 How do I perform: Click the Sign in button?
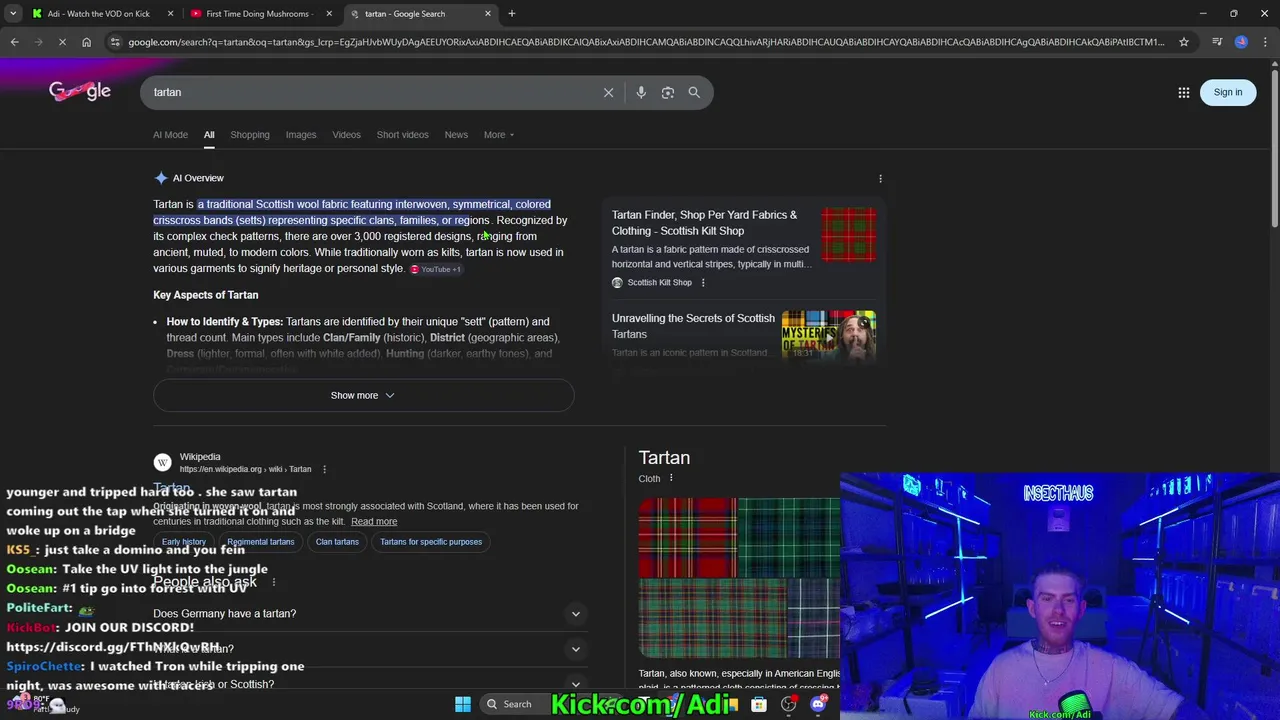[x=1228, y=92]
